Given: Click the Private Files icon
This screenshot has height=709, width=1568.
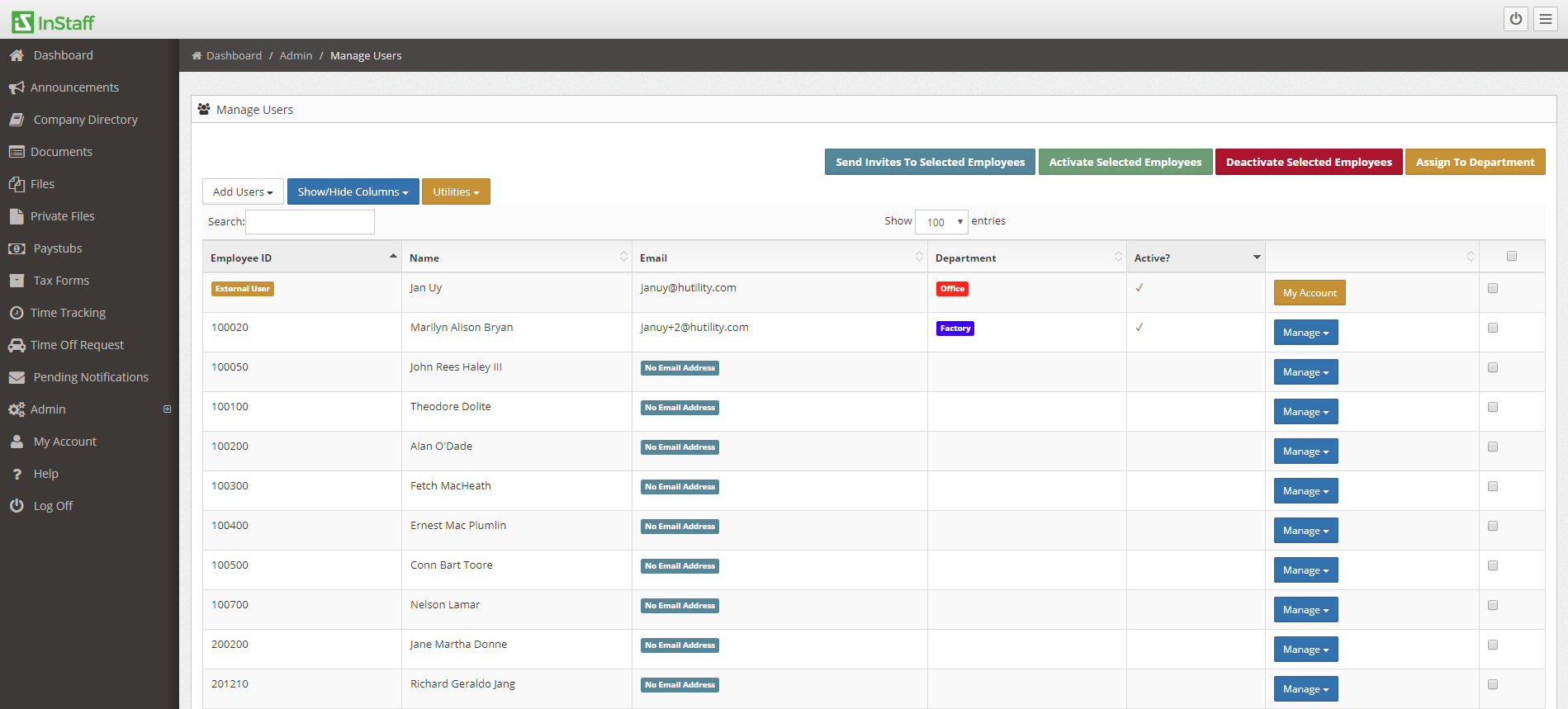Looking at the screenshot, I should (x=17, y=216).
